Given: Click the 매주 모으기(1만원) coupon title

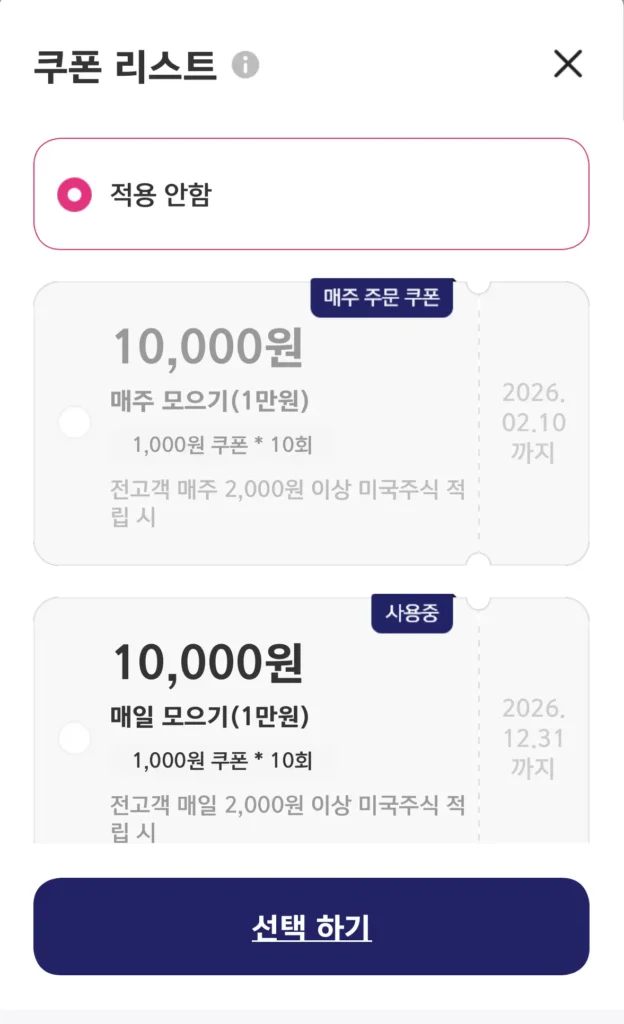Looking at the screenshot, I should tap(210, 401).
